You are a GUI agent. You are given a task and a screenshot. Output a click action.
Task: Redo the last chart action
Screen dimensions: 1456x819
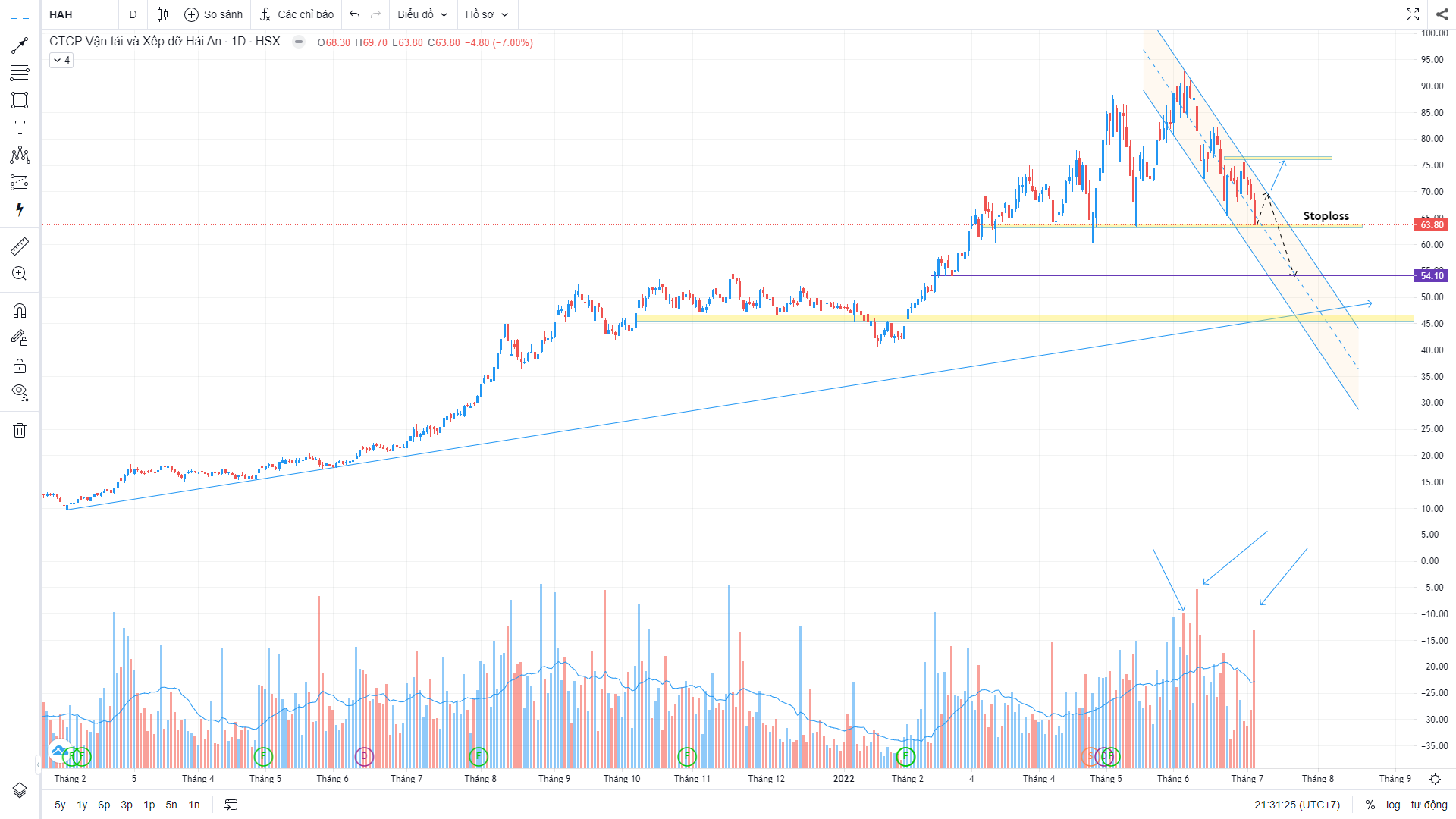point(376,14)
